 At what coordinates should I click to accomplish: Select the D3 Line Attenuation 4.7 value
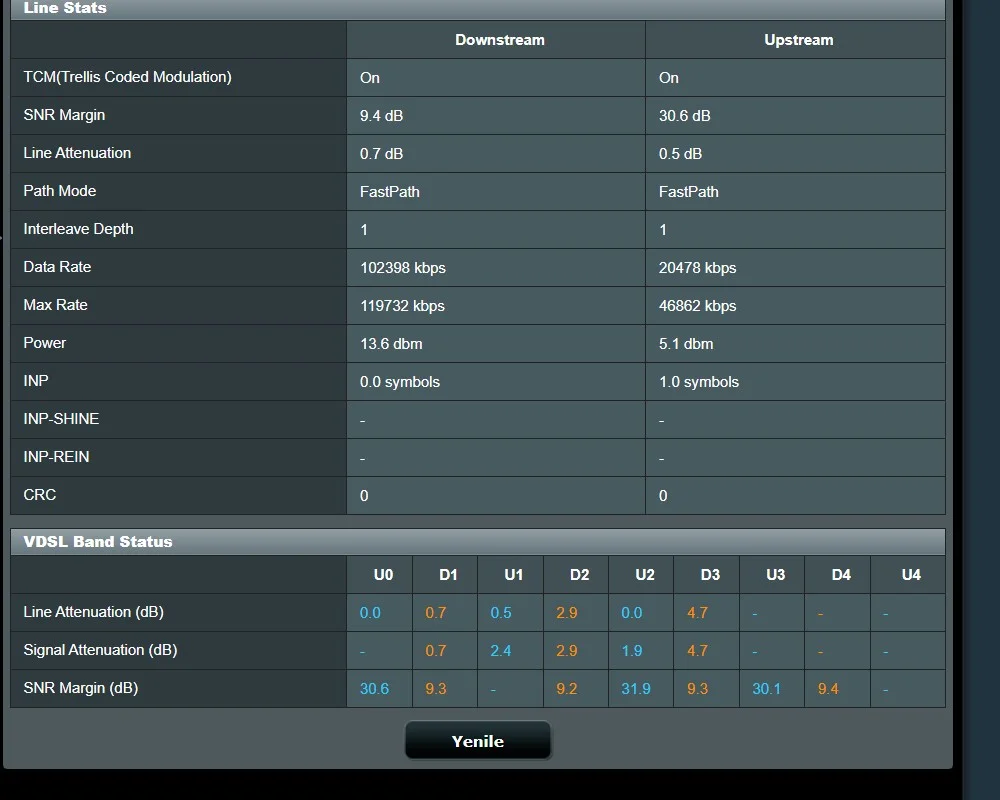[698, 613]
